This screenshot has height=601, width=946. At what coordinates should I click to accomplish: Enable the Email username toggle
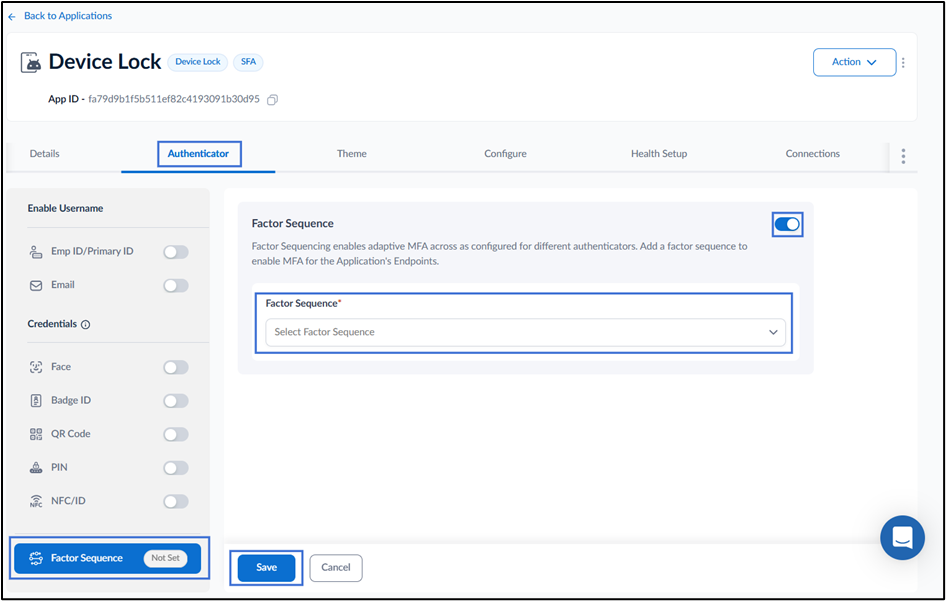pos(176,285)
